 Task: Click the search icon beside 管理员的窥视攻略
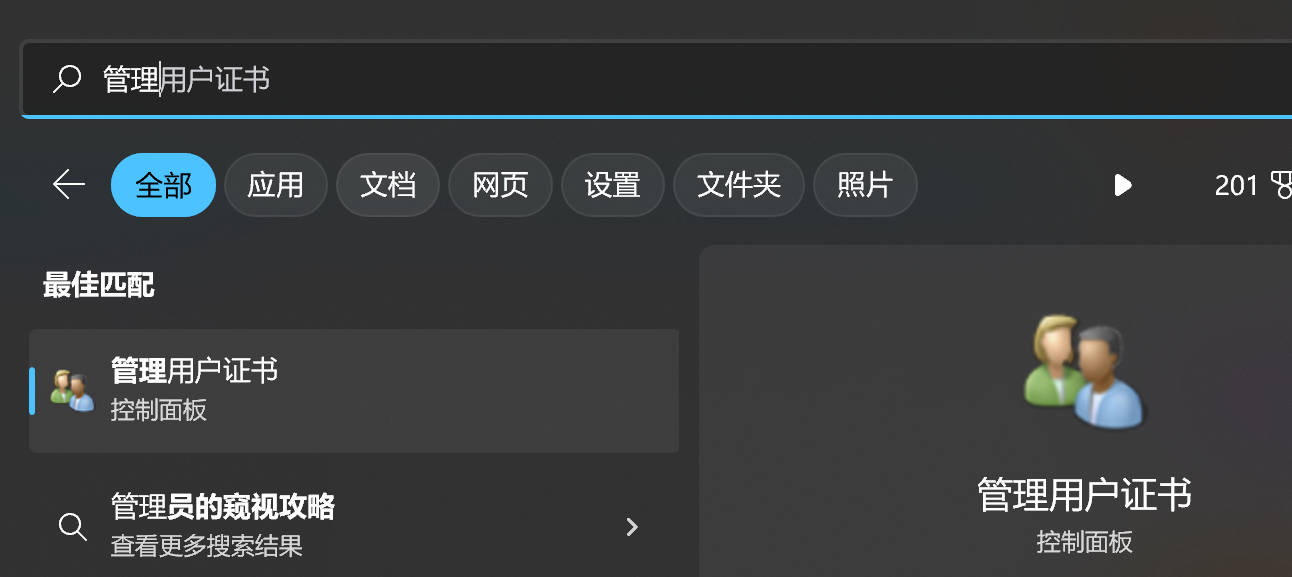pyautogui.click(x=72, y=526)
